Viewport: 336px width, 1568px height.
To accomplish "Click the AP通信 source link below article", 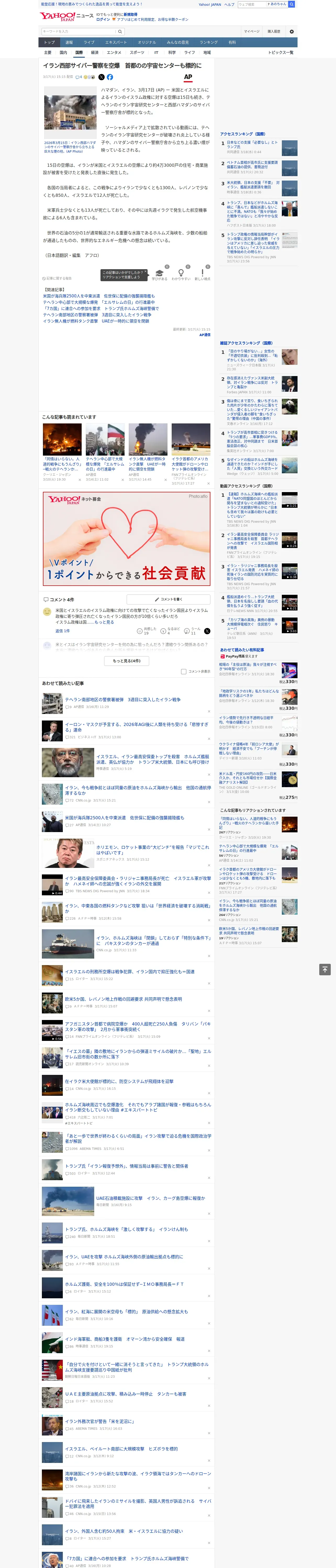I will (205, 334).
